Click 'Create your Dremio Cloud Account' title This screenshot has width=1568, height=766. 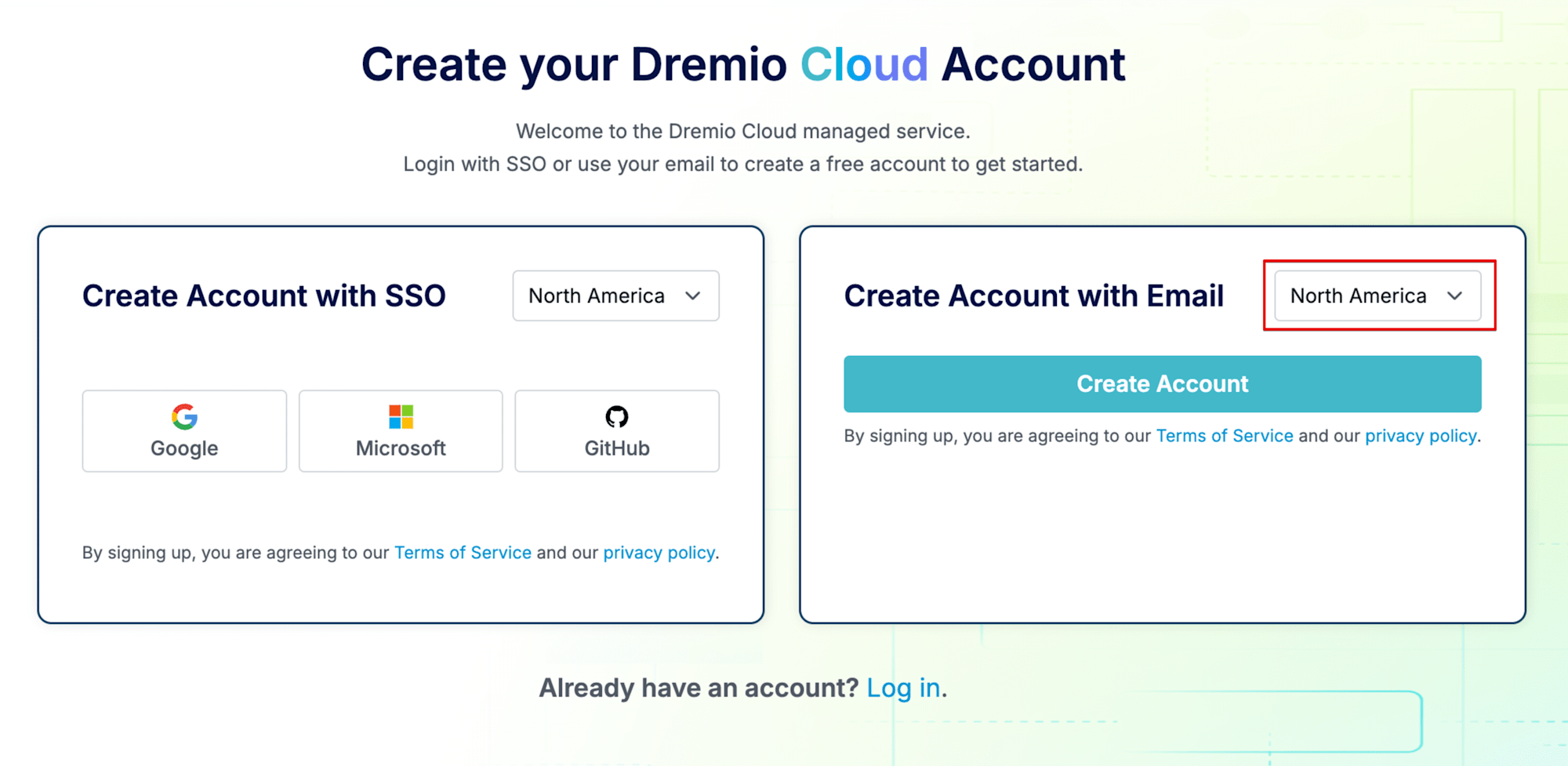[x=743, y=64]
